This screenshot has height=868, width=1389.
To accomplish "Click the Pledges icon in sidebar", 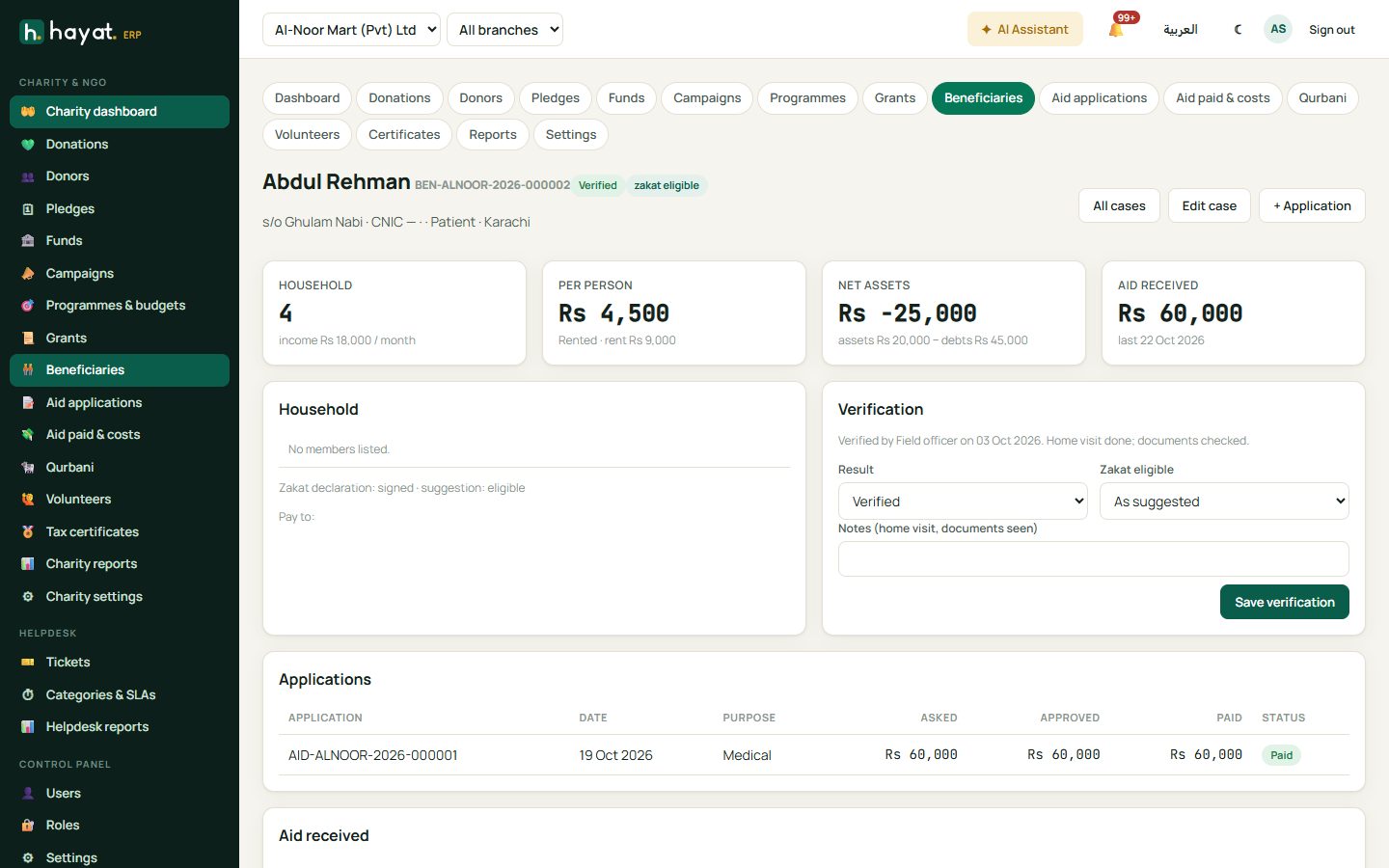I will tap(28, 209).
